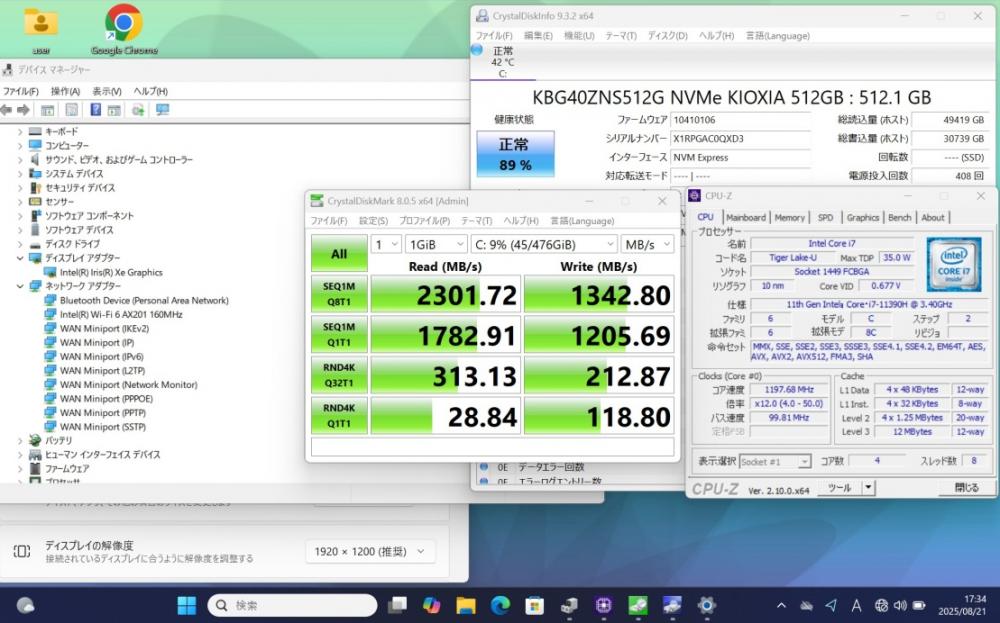This screenshot has height=623, width=1000.
Task: Click ツール button in CPU-Z
Action: tap(839, 488)
